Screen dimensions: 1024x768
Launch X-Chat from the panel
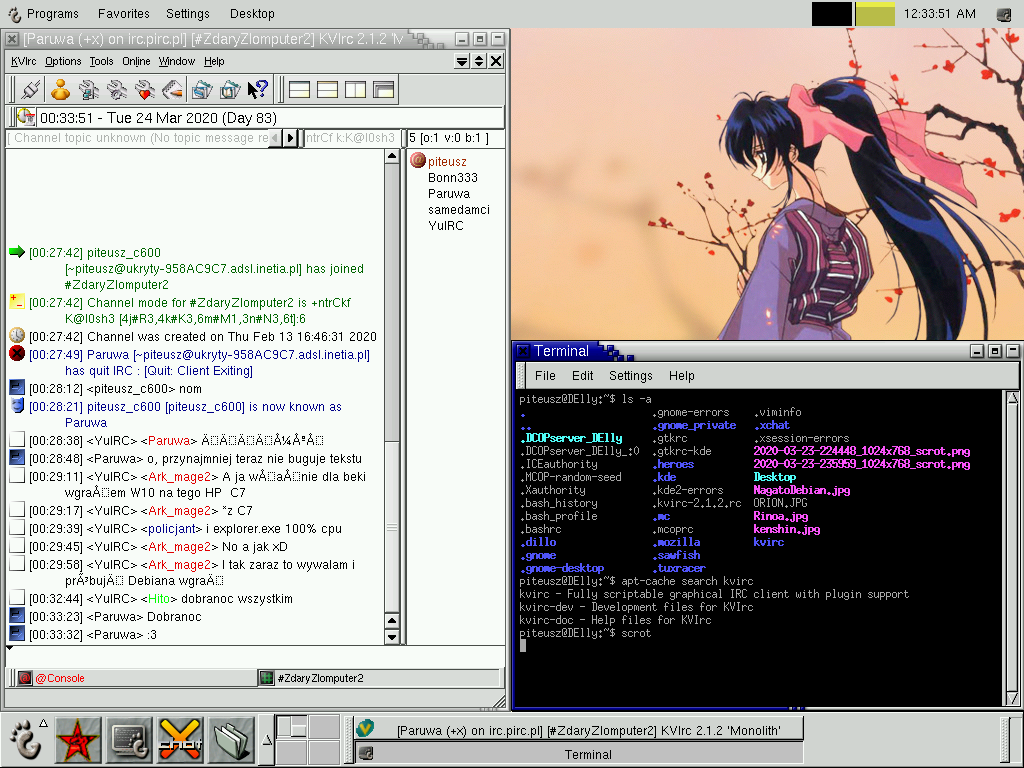click(x=180, y=740)
